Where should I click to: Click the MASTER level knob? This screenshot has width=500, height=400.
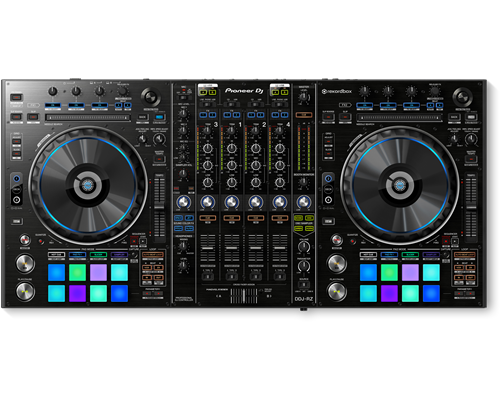click(x=303, y=97)
